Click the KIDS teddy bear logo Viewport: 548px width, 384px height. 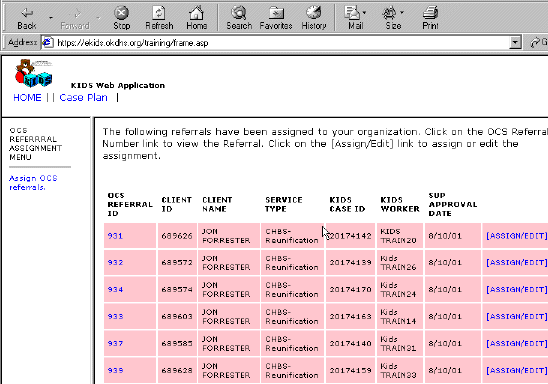(x=33, y=73)
